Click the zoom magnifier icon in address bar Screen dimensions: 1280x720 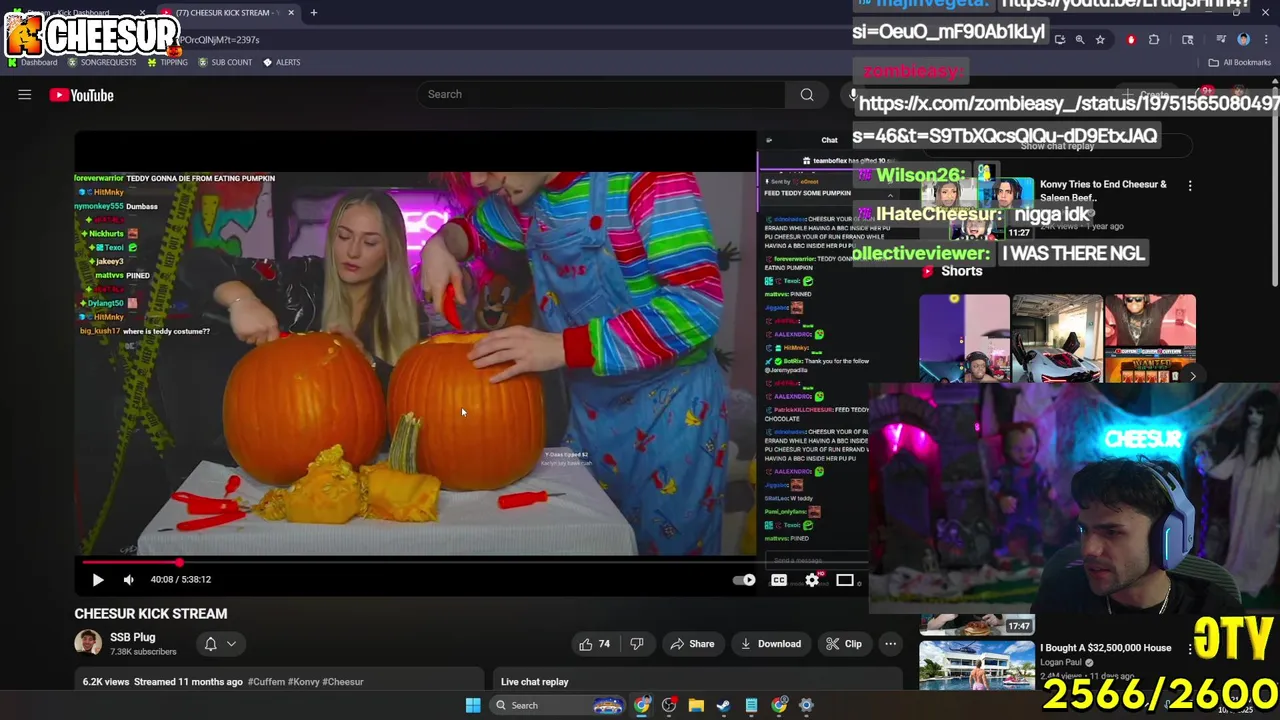pos(1080,40)
